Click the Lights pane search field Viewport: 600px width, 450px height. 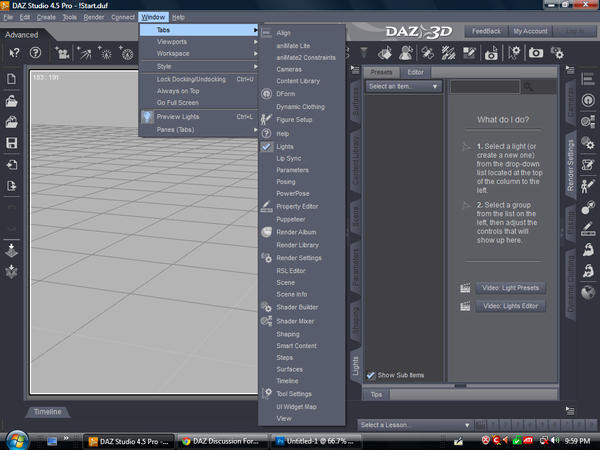pyautogui.click(x=485, y=87)
